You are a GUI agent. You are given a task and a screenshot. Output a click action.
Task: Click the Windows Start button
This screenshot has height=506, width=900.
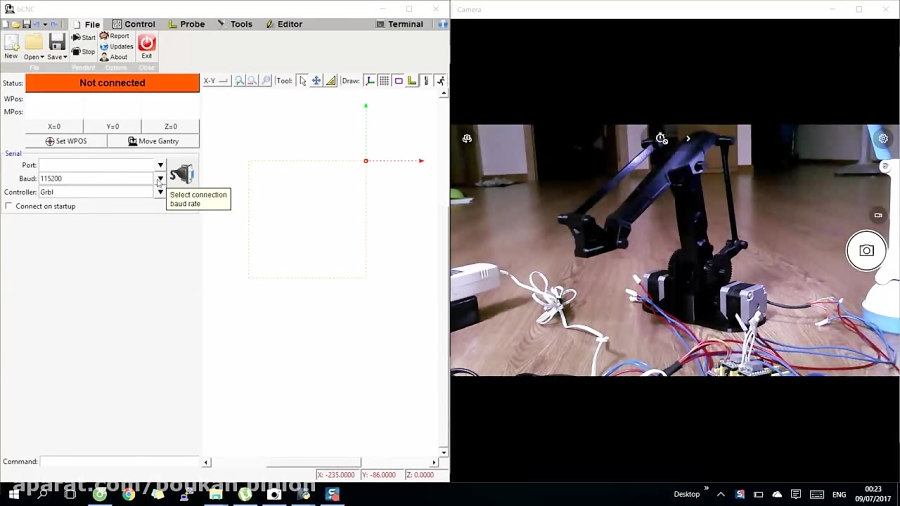pos(14,494)
